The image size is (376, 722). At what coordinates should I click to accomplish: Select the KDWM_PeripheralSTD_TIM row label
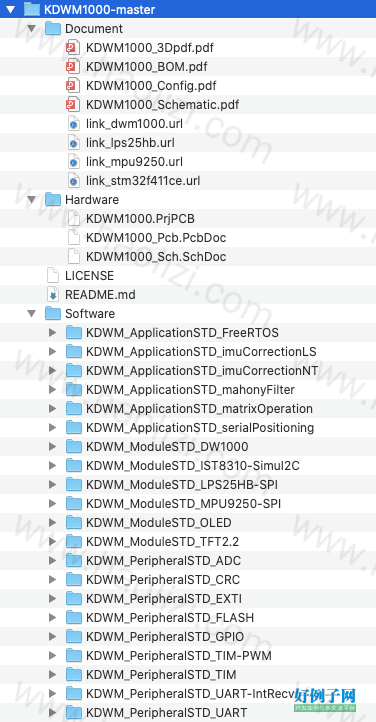pos(161,675)
